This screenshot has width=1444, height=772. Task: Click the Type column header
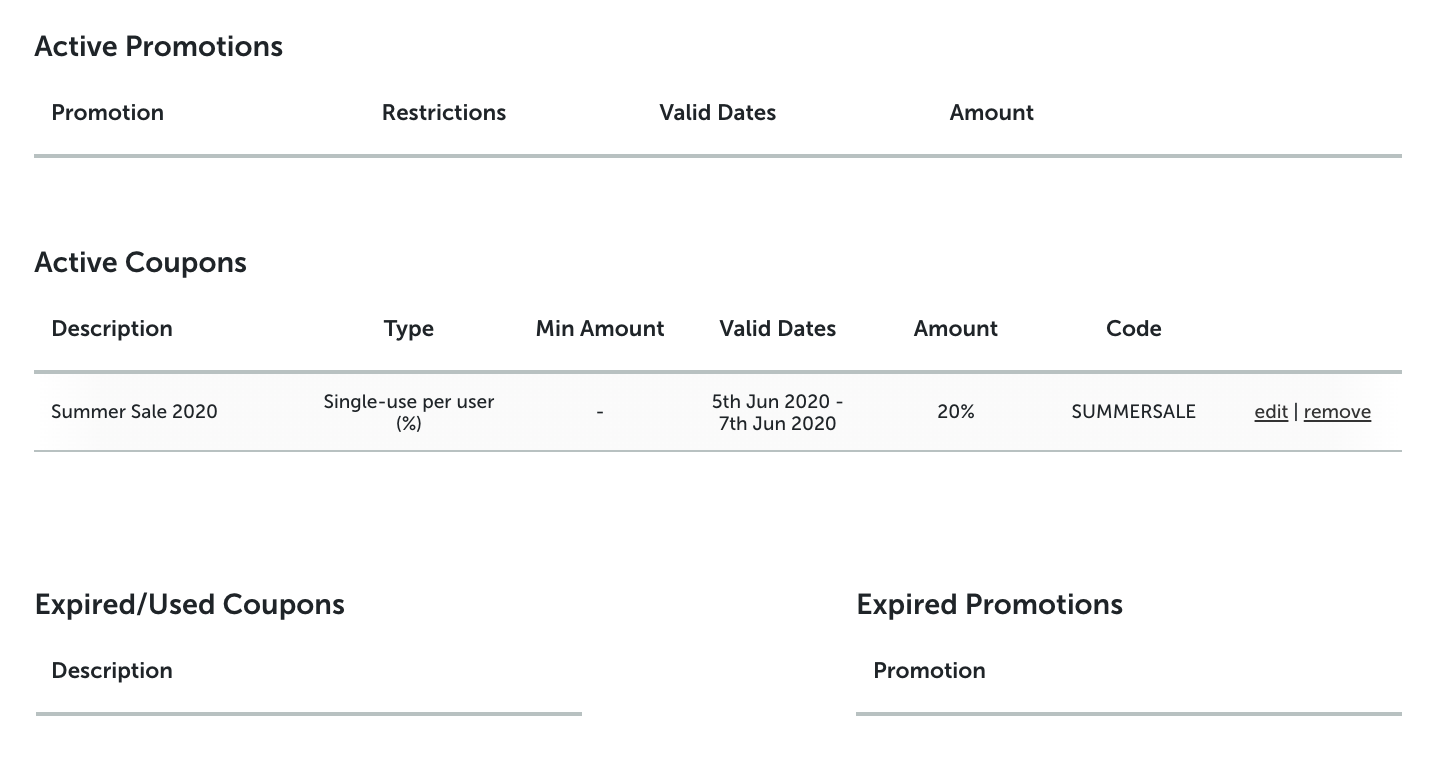pyautogui.click(x=409, y=329)
